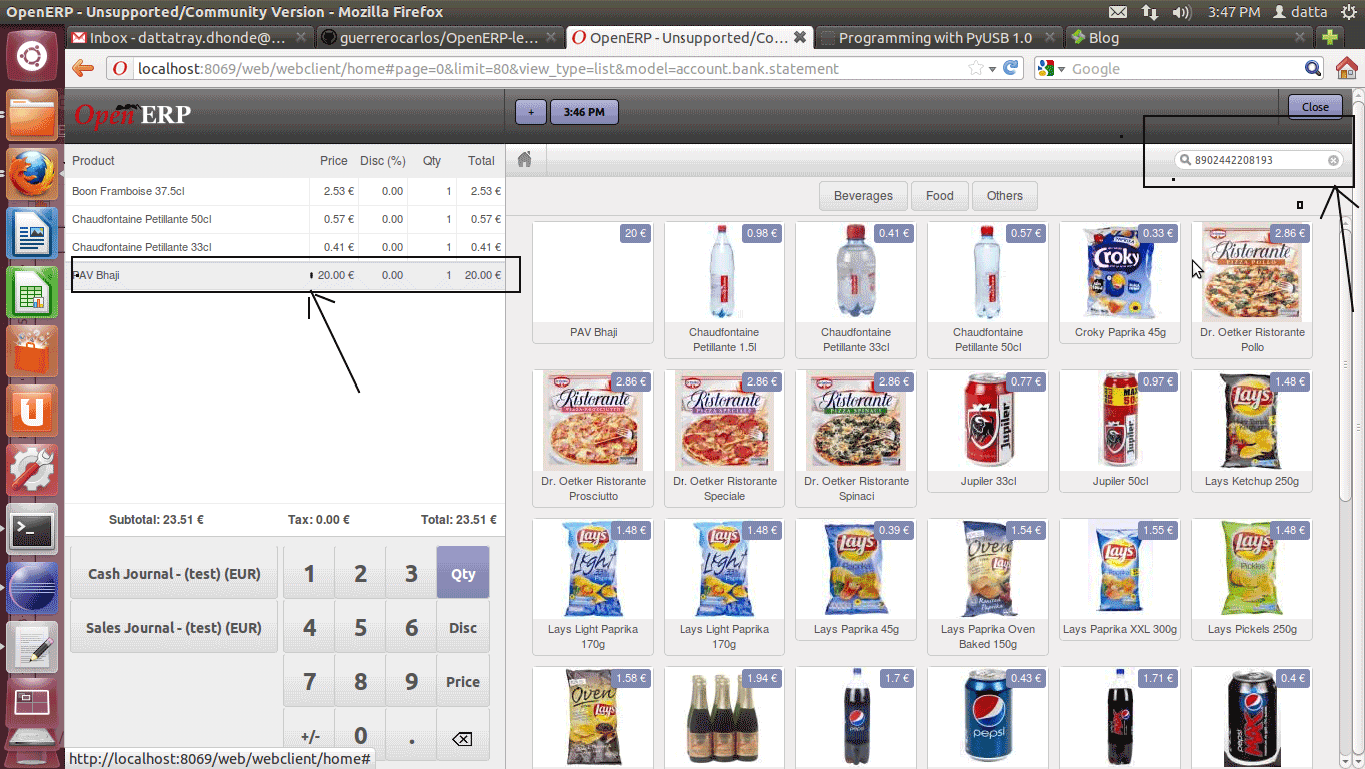The width and height of the screenshot is (1365, 769).
Task: Add Croky Paprika 45g product
Action: [1120, 282]
